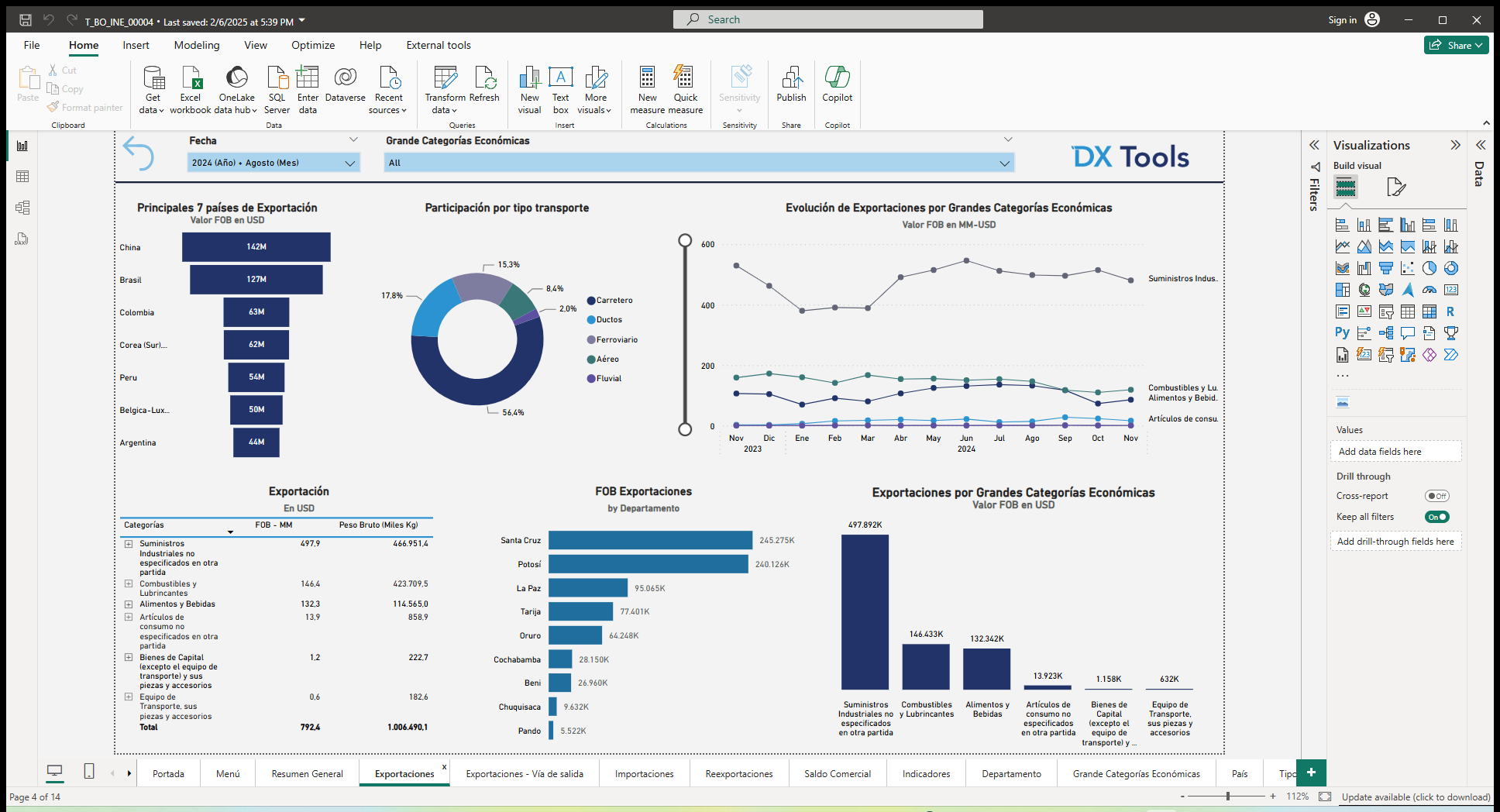Choose the Python visual icon
1500x812 pixels.
(x=1341, y=332)
